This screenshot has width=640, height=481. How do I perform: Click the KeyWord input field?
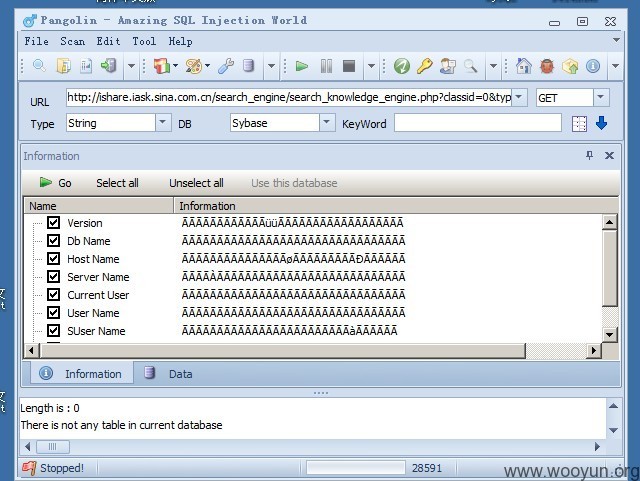(x=478, y=122)
